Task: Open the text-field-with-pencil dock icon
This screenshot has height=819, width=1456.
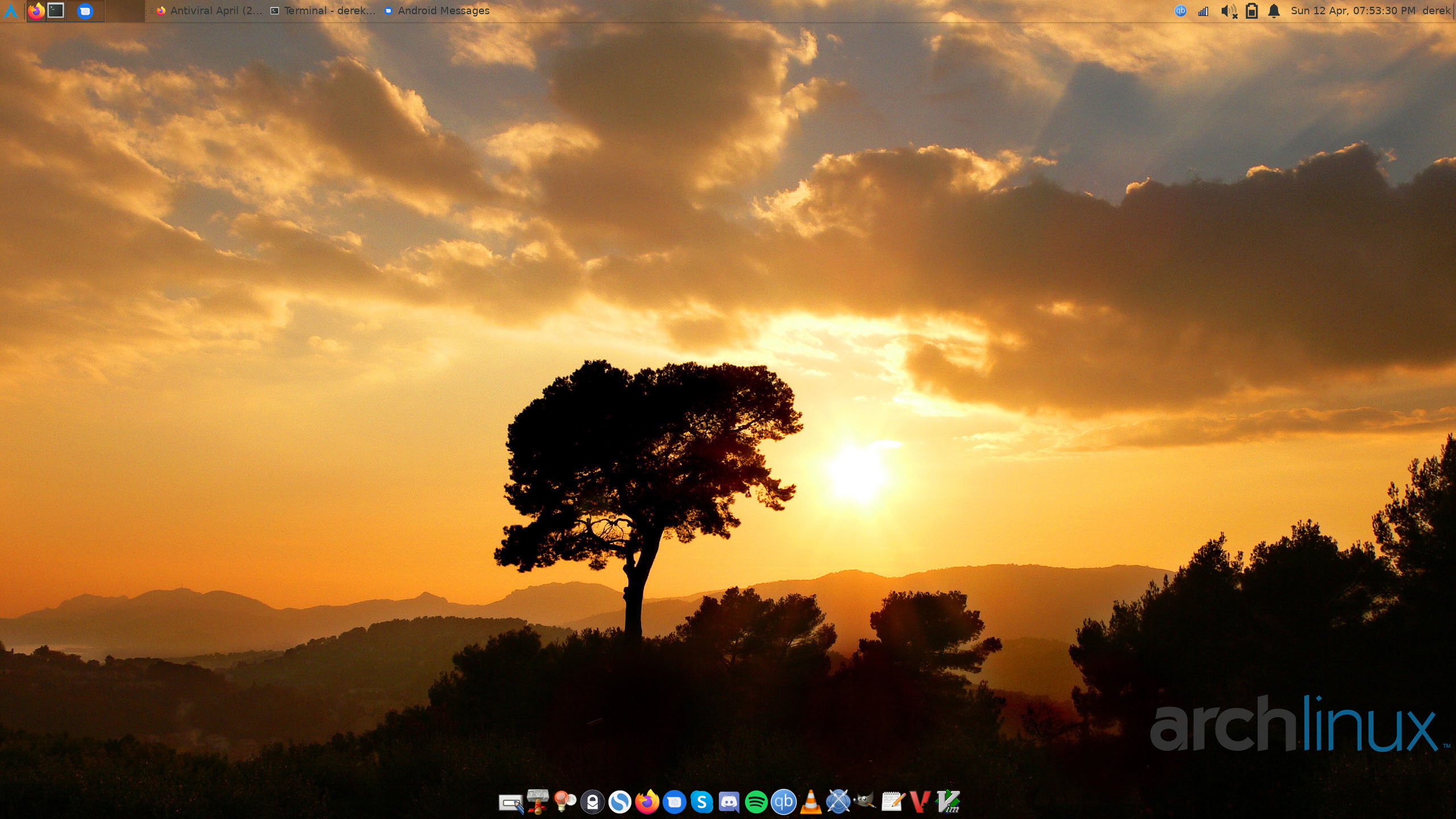Action: (511, 803)
